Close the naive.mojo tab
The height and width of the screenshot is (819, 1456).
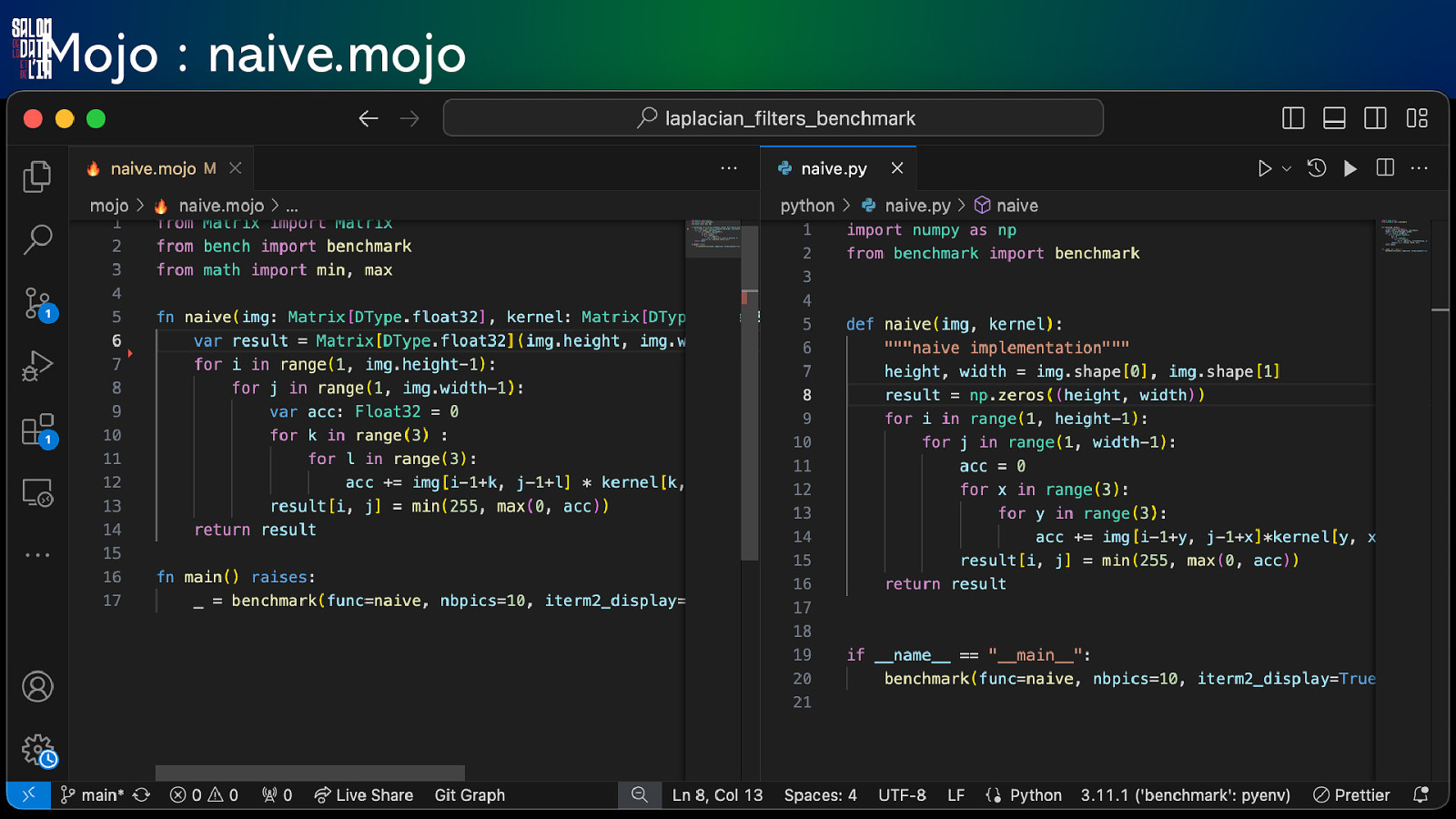(x=236, y=168)
